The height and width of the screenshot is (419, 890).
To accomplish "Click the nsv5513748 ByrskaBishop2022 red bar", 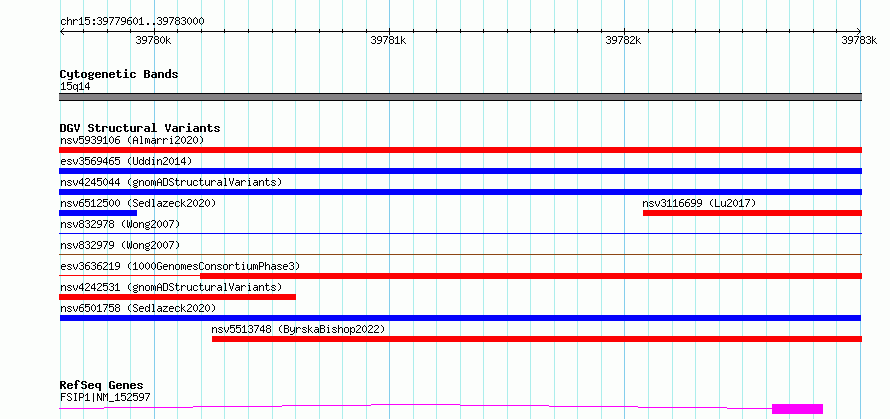I will (x=537, y=339).
